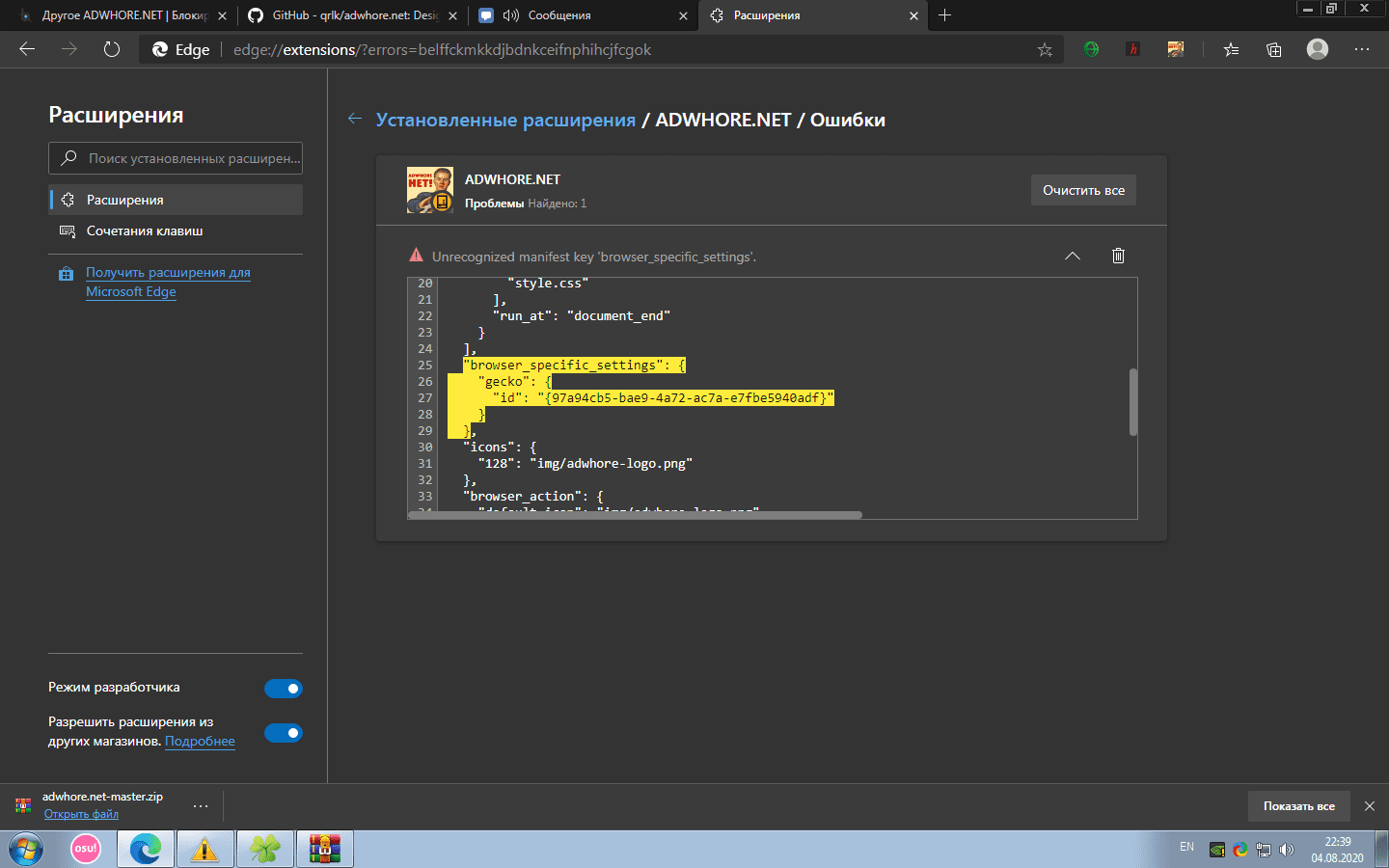Open the Favorites list icon
The image size is (1389, 868).
pyautogui.click(x=1232, y=49)
